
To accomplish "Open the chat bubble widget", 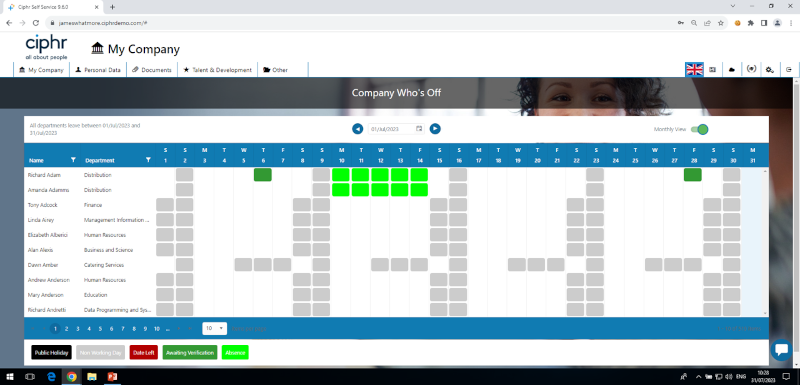I will [781, 349].
